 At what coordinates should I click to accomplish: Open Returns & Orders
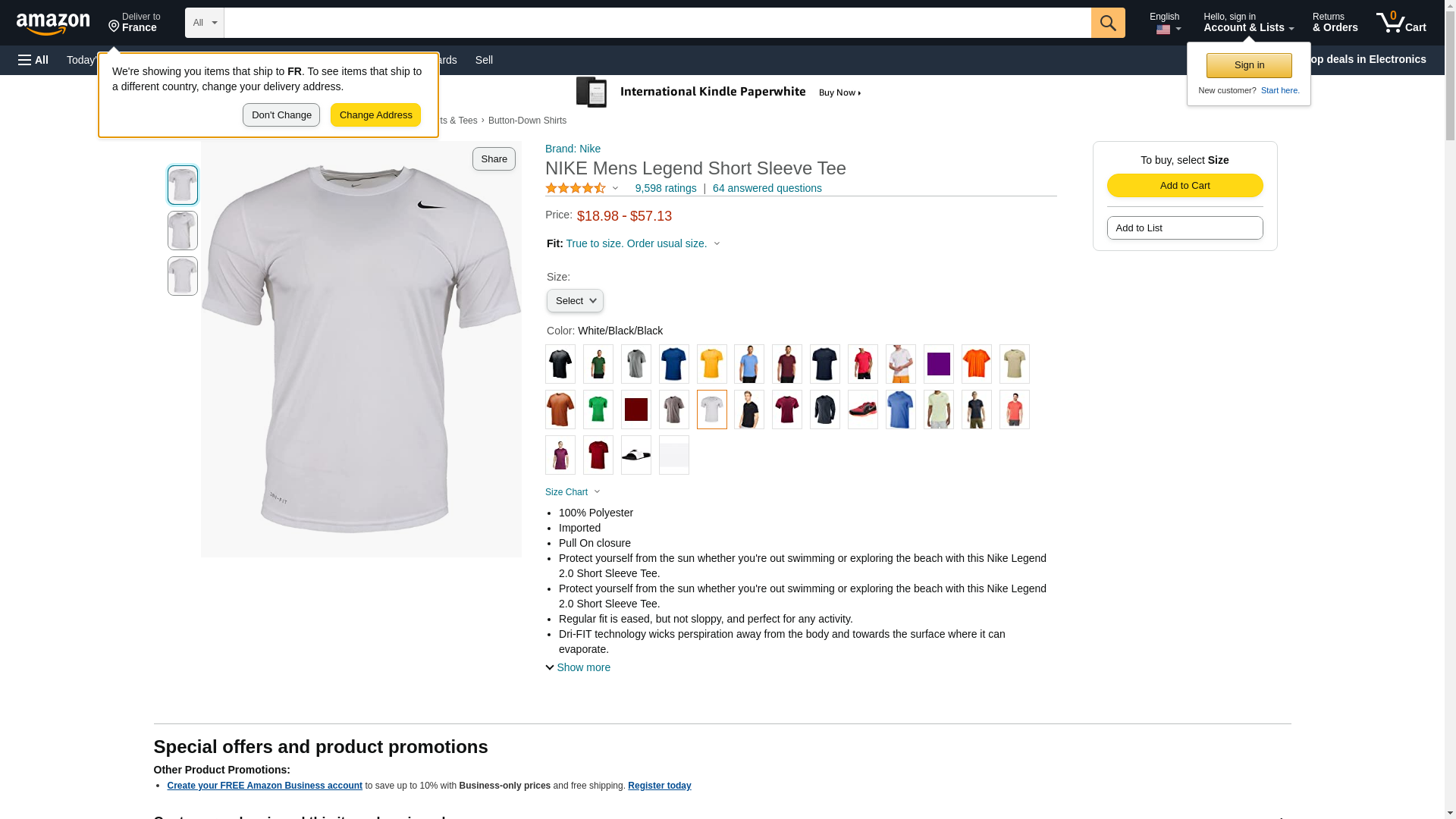point(1335,23)
